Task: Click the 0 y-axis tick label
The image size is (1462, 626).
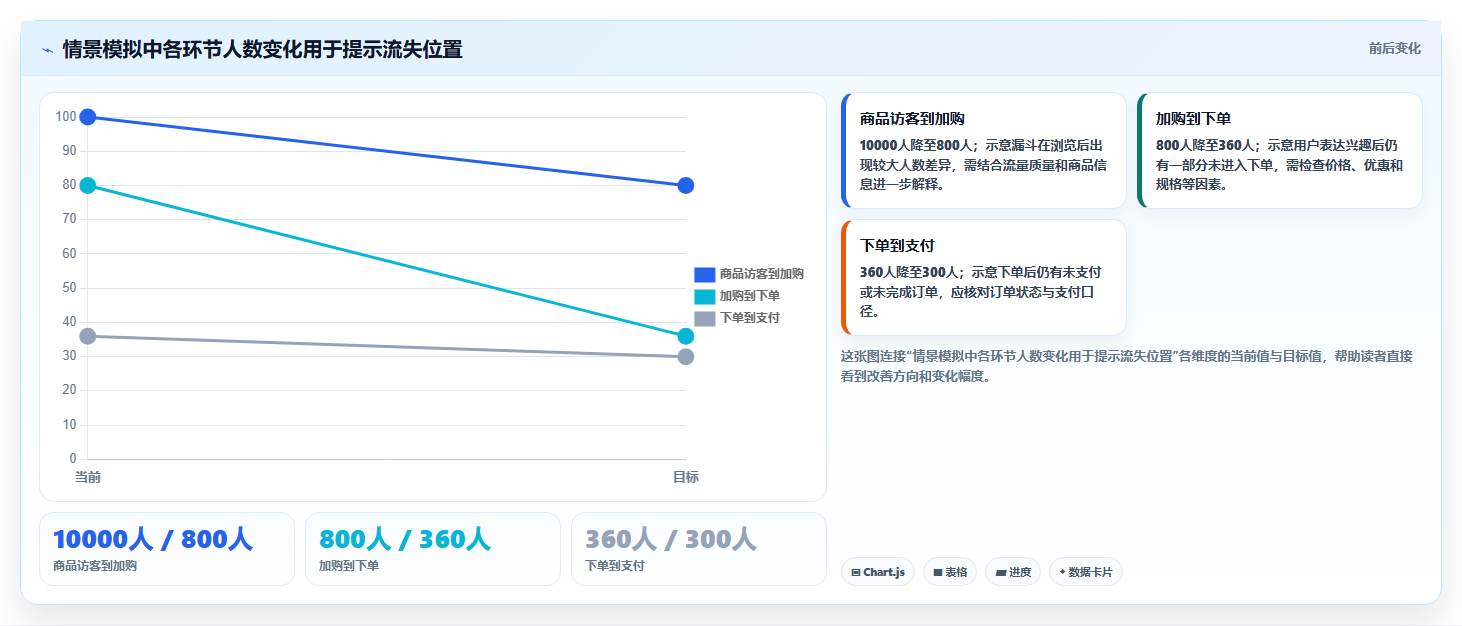Action: [72, 459]
